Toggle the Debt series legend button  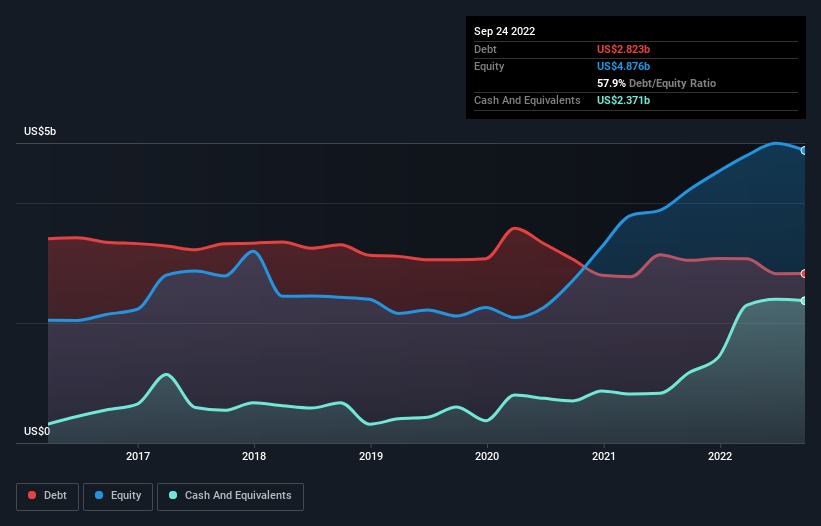click(48, 496)
